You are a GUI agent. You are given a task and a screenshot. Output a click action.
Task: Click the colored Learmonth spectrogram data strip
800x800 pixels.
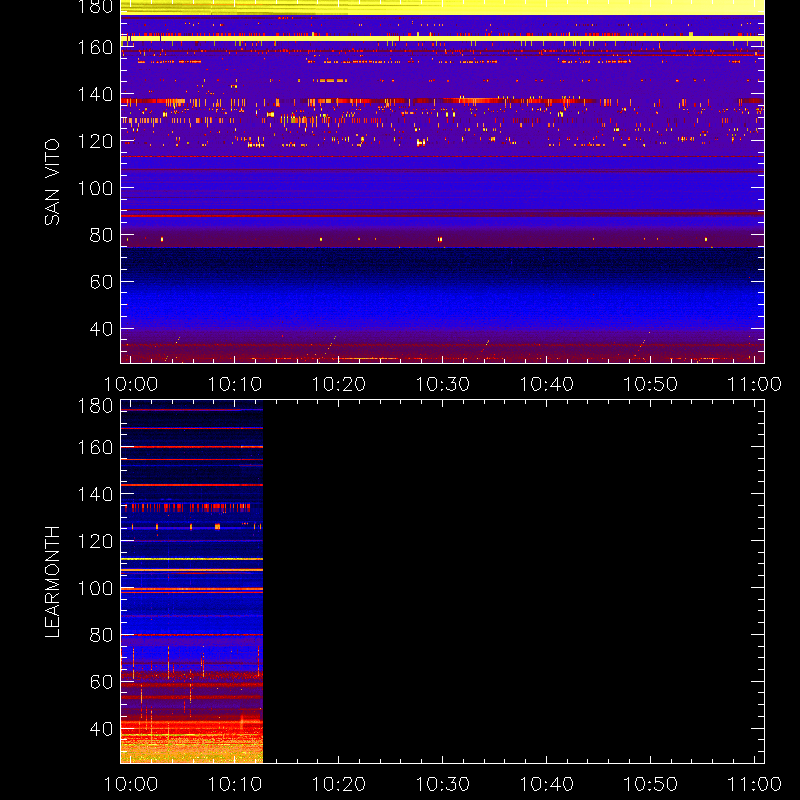(x=192, y=582)
